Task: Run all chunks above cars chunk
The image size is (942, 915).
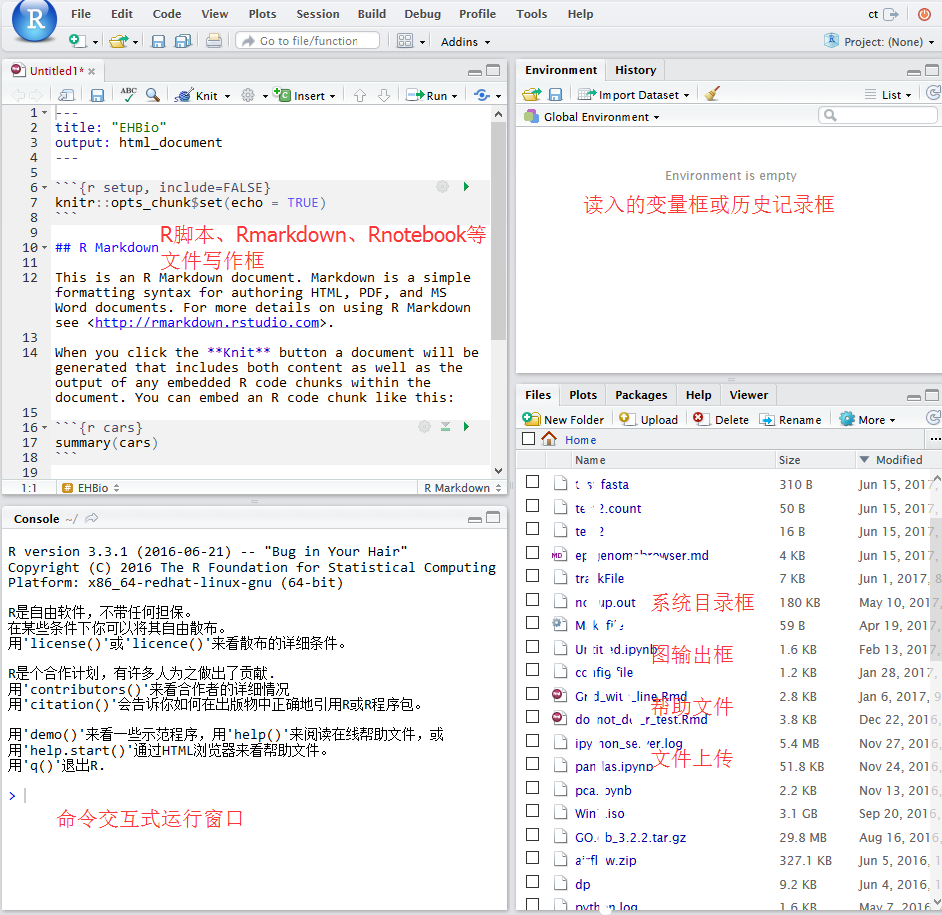Action: click(445, 427)
